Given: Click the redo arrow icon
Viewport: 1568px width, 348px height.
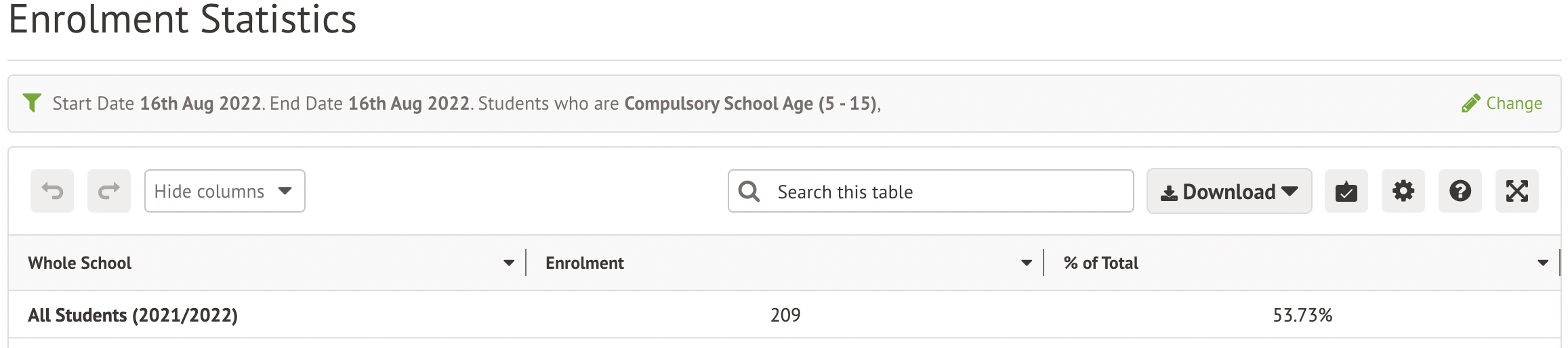Looking at the screenshot, I should tap(109, 191).
